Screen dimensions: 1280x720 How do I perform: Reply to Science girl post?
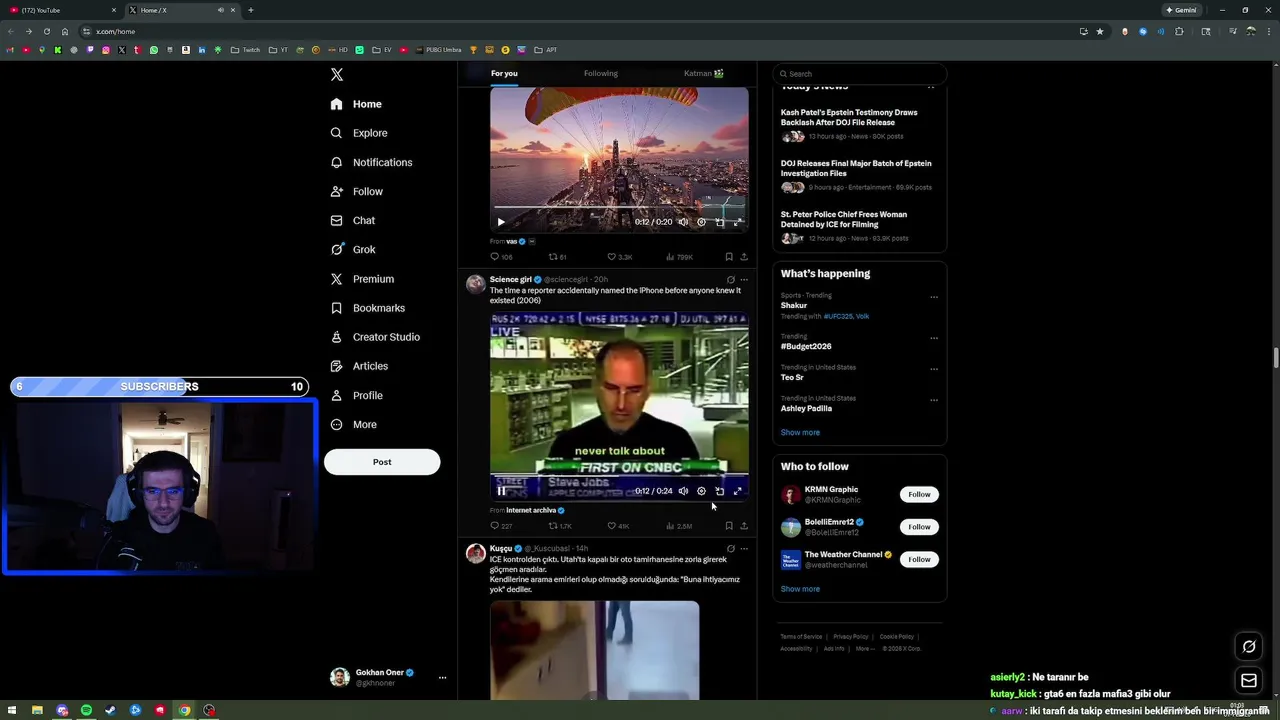(500, 526)
